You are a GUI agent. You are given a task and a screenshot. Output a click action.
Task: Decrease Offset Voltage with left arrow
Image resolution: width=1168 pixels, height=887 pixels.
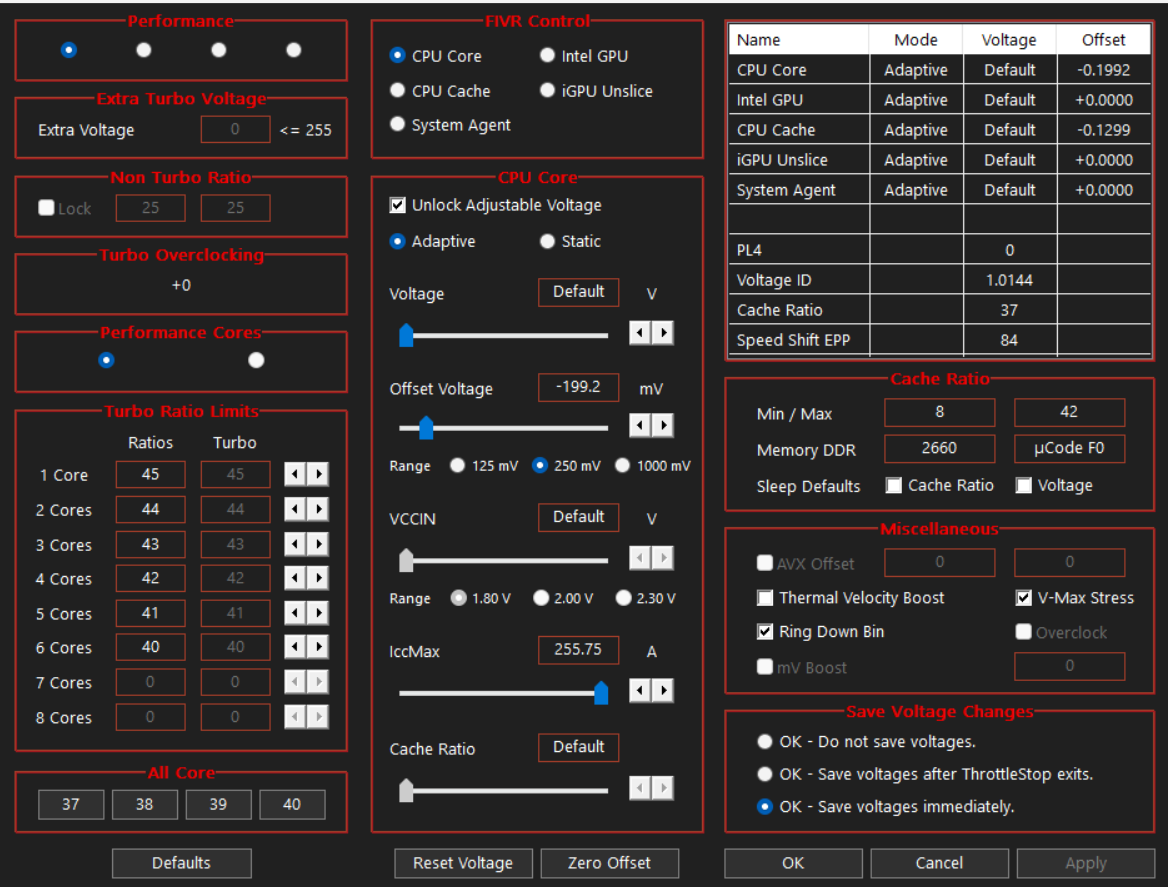pos(640,425)
